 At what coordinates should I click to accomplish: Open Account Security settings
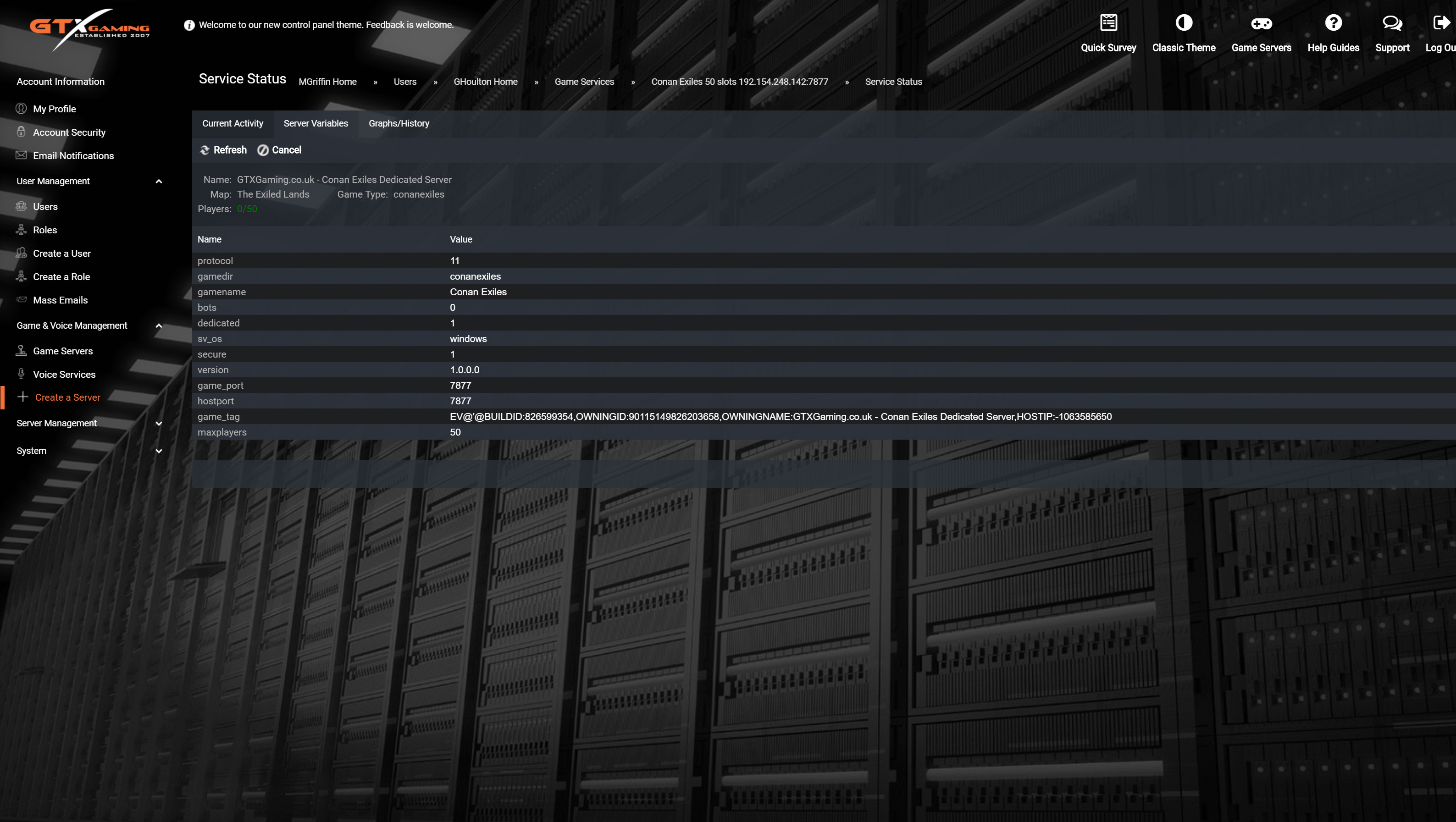(68, 132)
